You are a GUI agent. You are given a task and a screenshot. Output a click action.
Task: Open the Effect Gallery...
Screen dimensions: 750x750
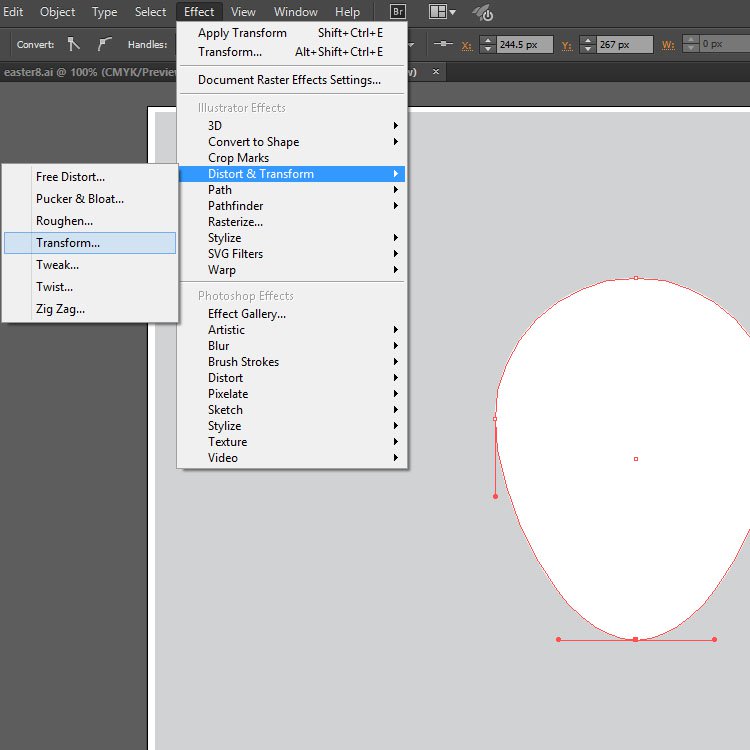click(x=246, y=314)
